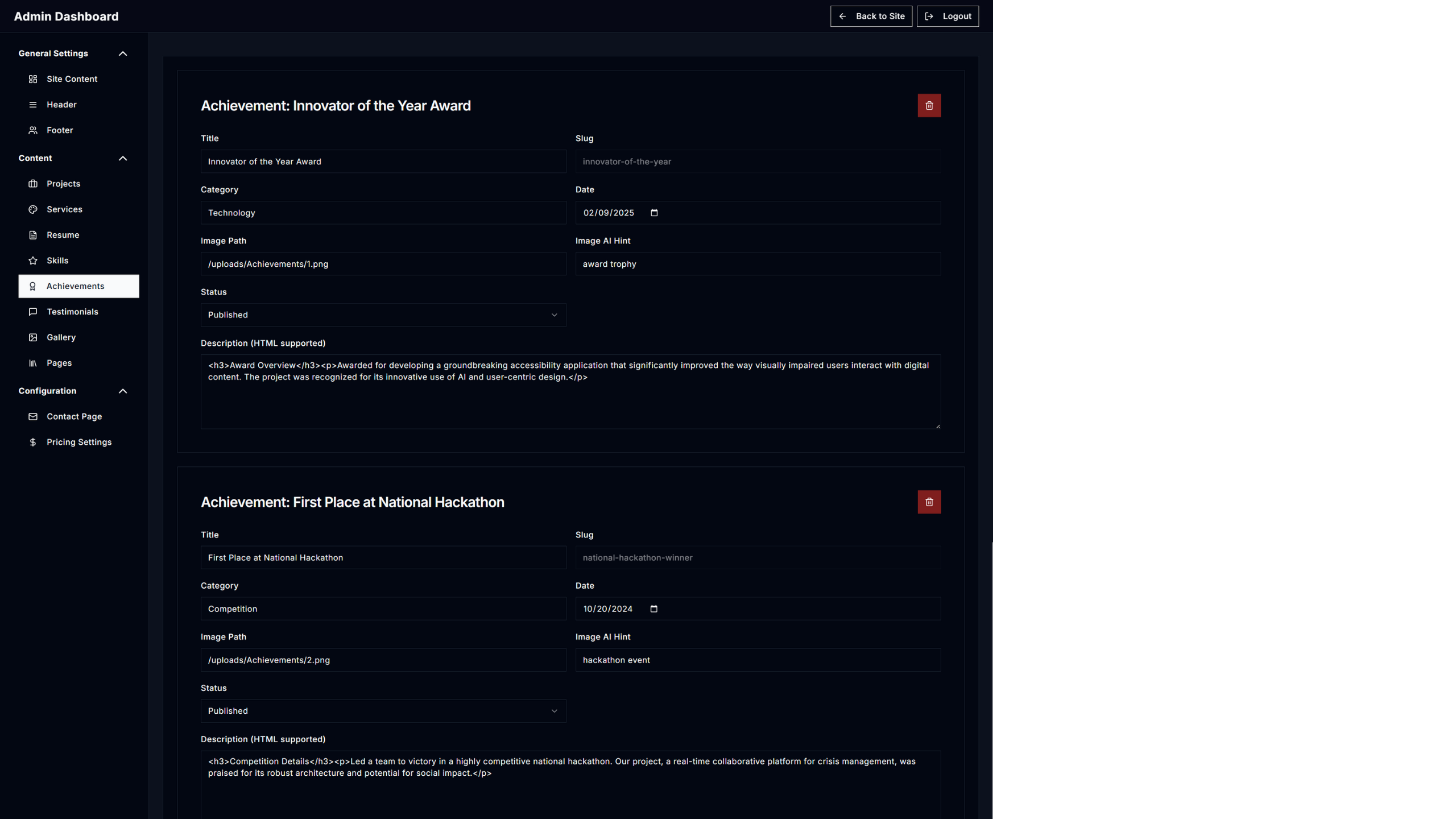Open the Resume menu item

pyautogui.click(x=63, y=235)
